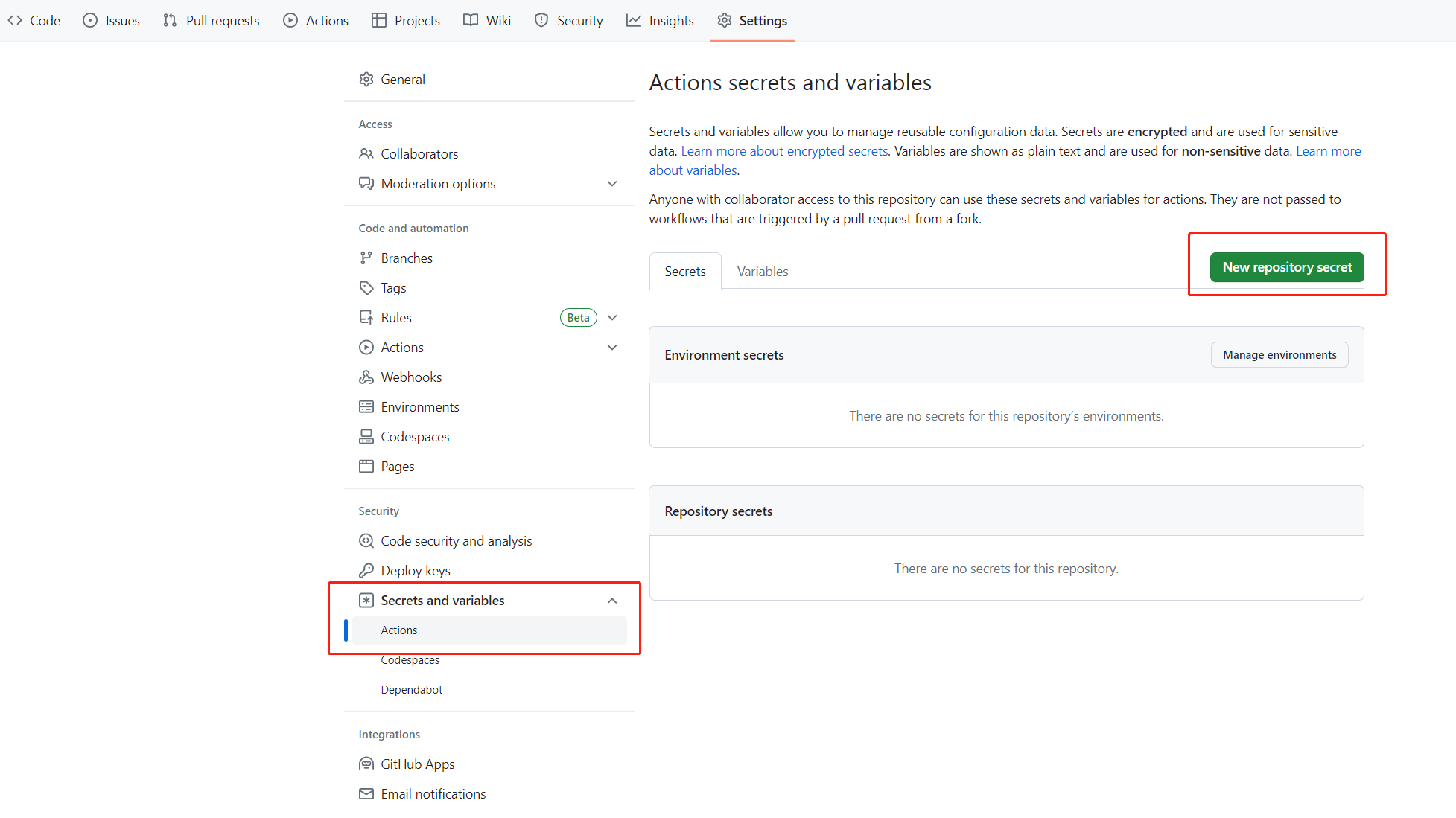This screenshot has height=818, width=1456.
Task: Click the Email notifications envelope icon
Action: click(366, 794)
